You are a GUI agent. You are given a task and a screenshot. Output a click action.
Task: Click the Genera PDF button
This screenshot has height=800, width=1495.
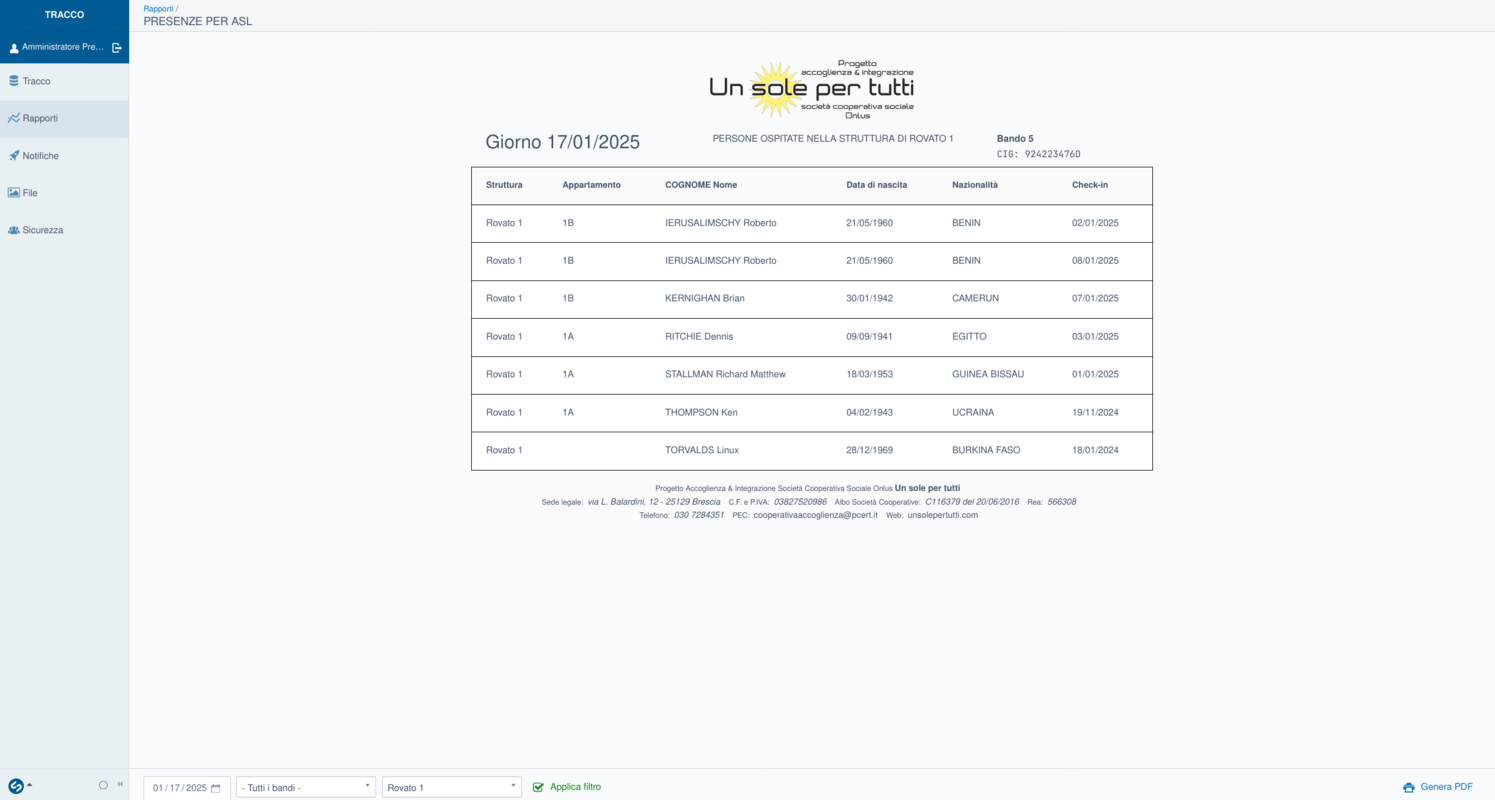pos(1438,787)
